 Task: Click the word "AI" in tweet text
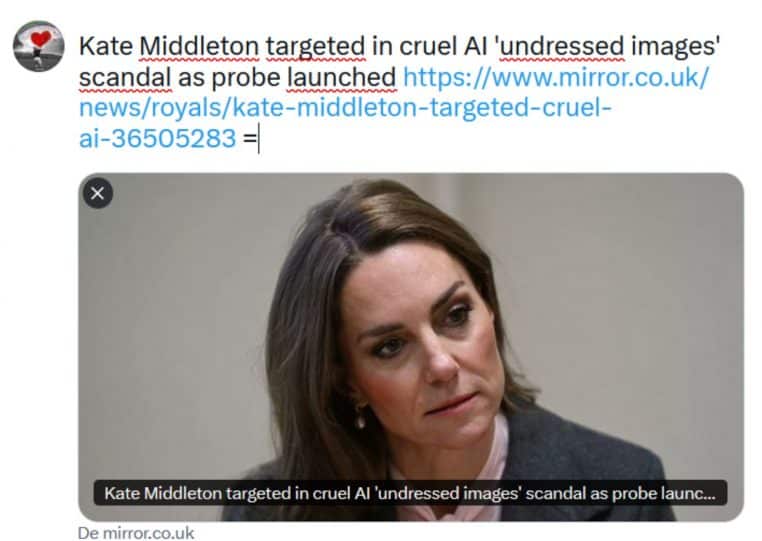point(476,47)
